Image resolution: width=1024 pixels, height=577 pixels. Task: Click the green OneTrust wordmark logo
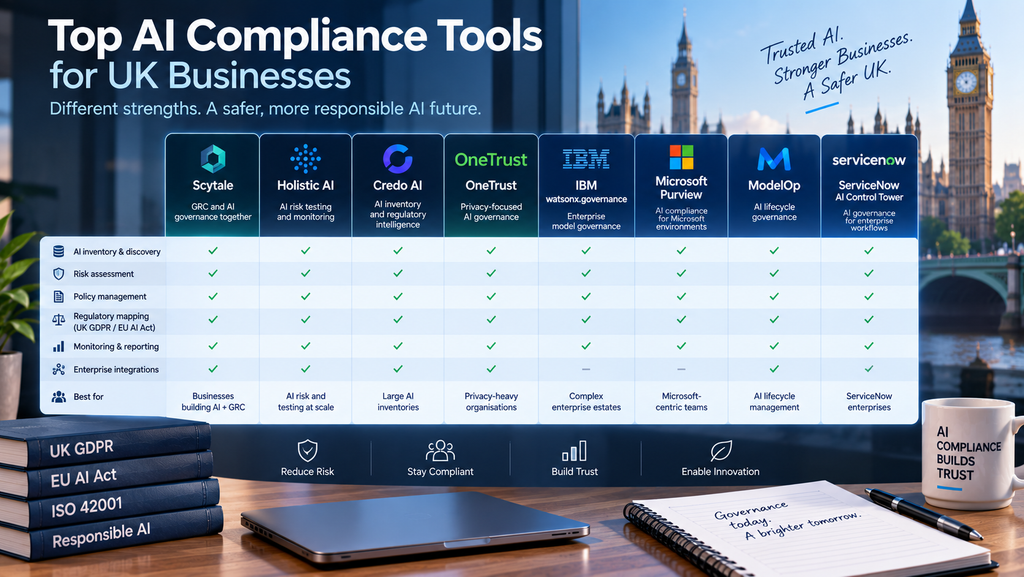pyautogui.click(x=491, y=159)
